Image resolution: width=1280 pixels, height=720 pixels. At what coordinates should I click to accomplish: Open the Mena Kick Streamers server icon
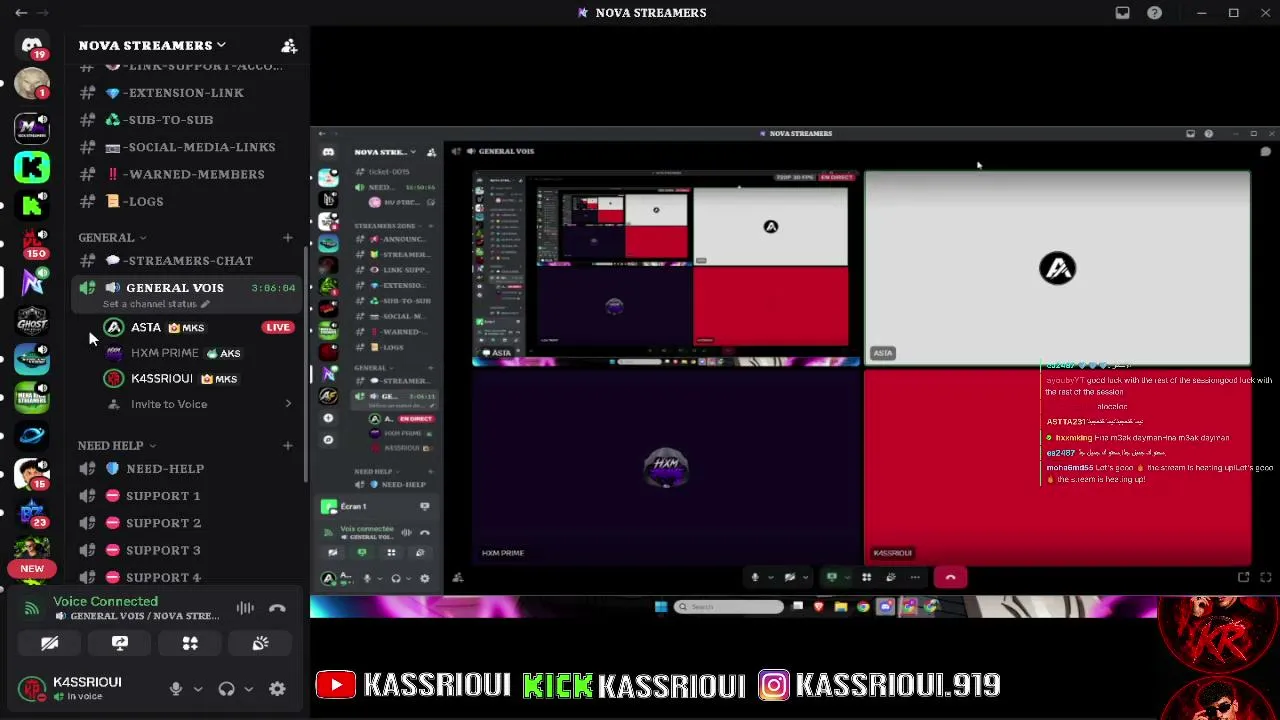(x=32, y=398)
